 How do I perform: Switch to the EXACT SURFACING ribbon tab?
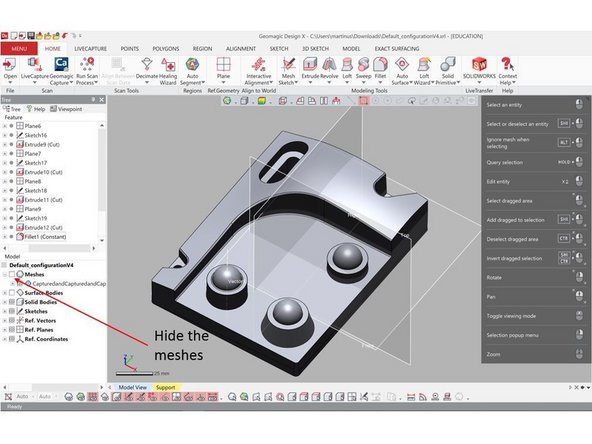[x=397, y=49]
